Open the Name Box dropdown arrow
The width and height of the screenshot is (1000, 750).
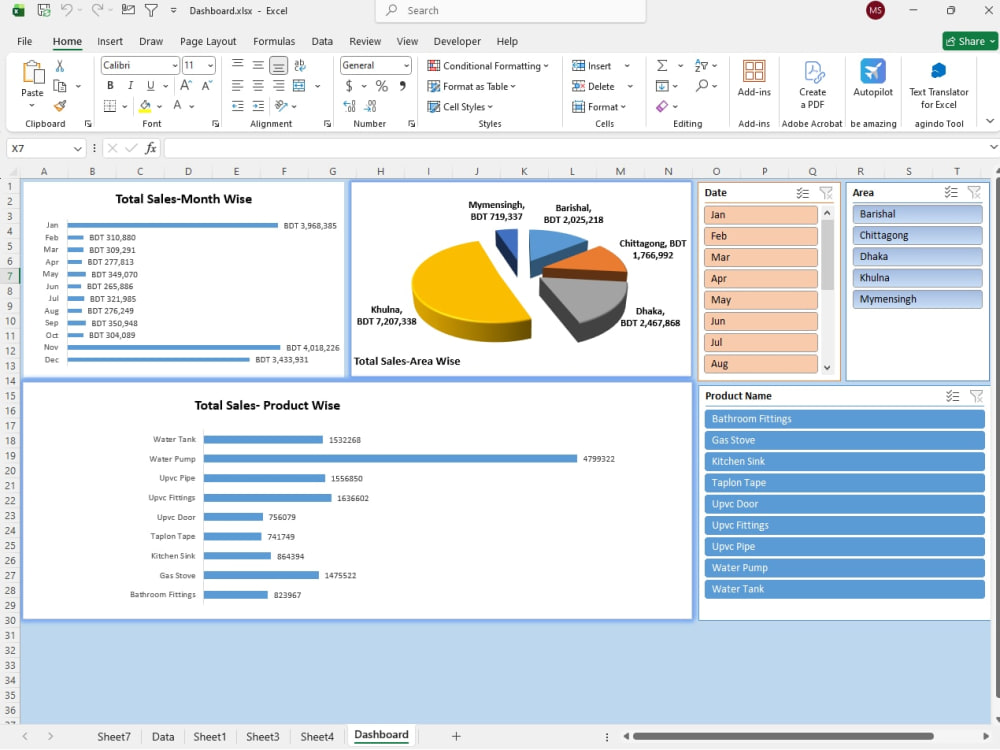coord(77,149)
